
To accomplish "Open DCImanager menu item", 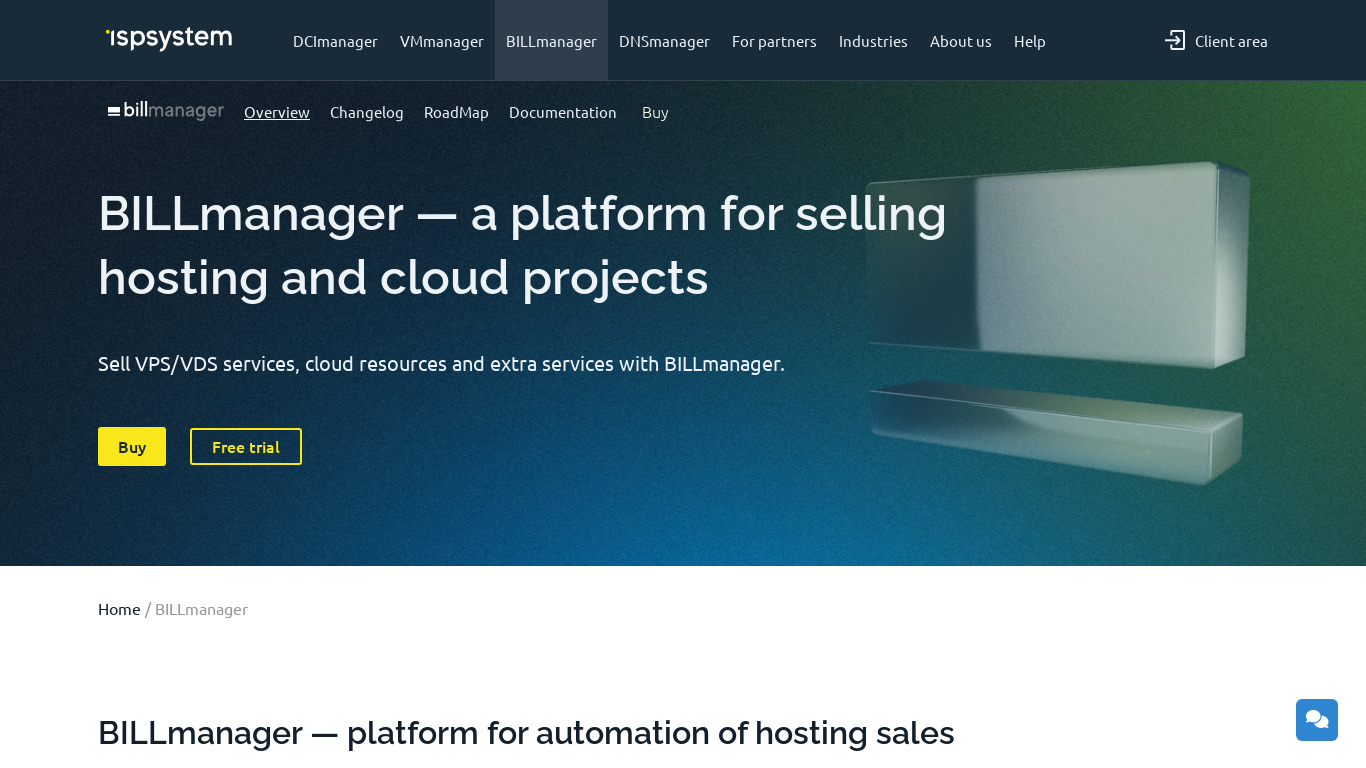I will pos(335,41).
